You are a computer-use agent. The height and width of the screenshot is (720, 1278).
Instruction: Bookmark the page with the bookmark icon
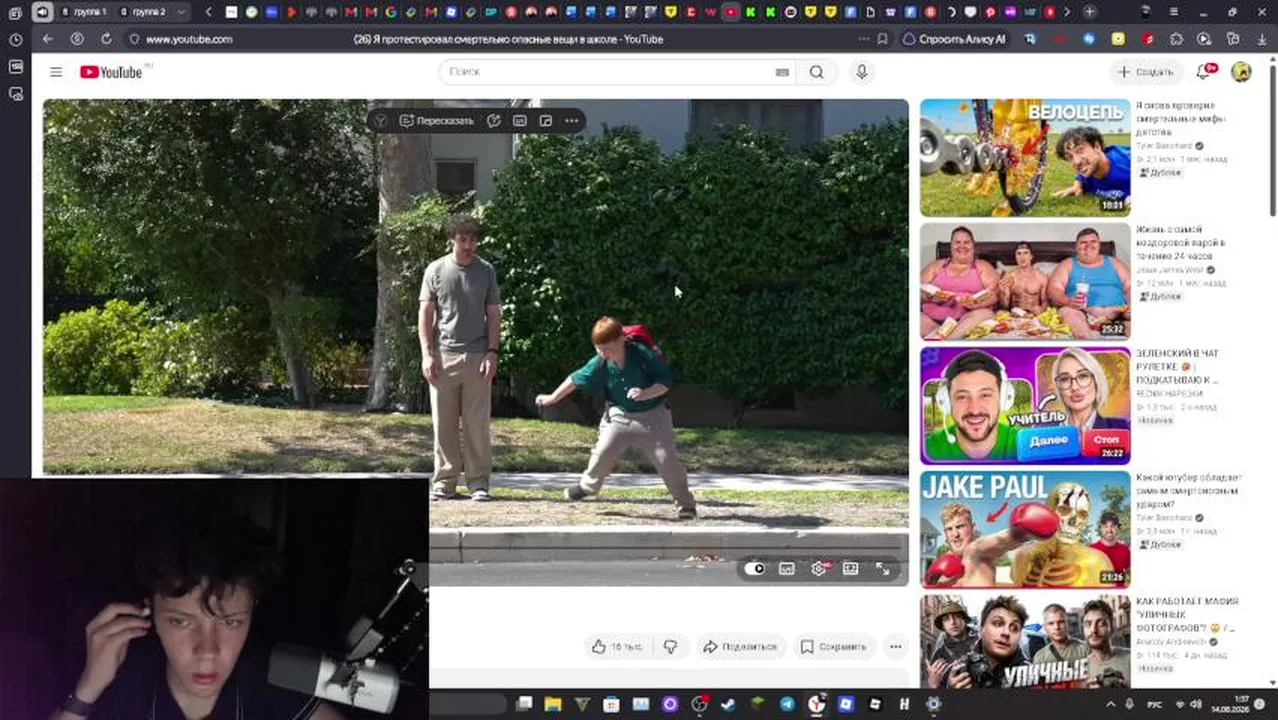coord(882,39)
